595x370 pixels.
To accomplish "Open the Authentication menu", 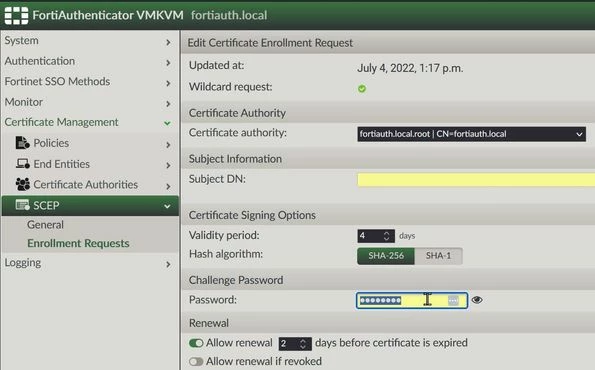I will click(x=40, y=61).
